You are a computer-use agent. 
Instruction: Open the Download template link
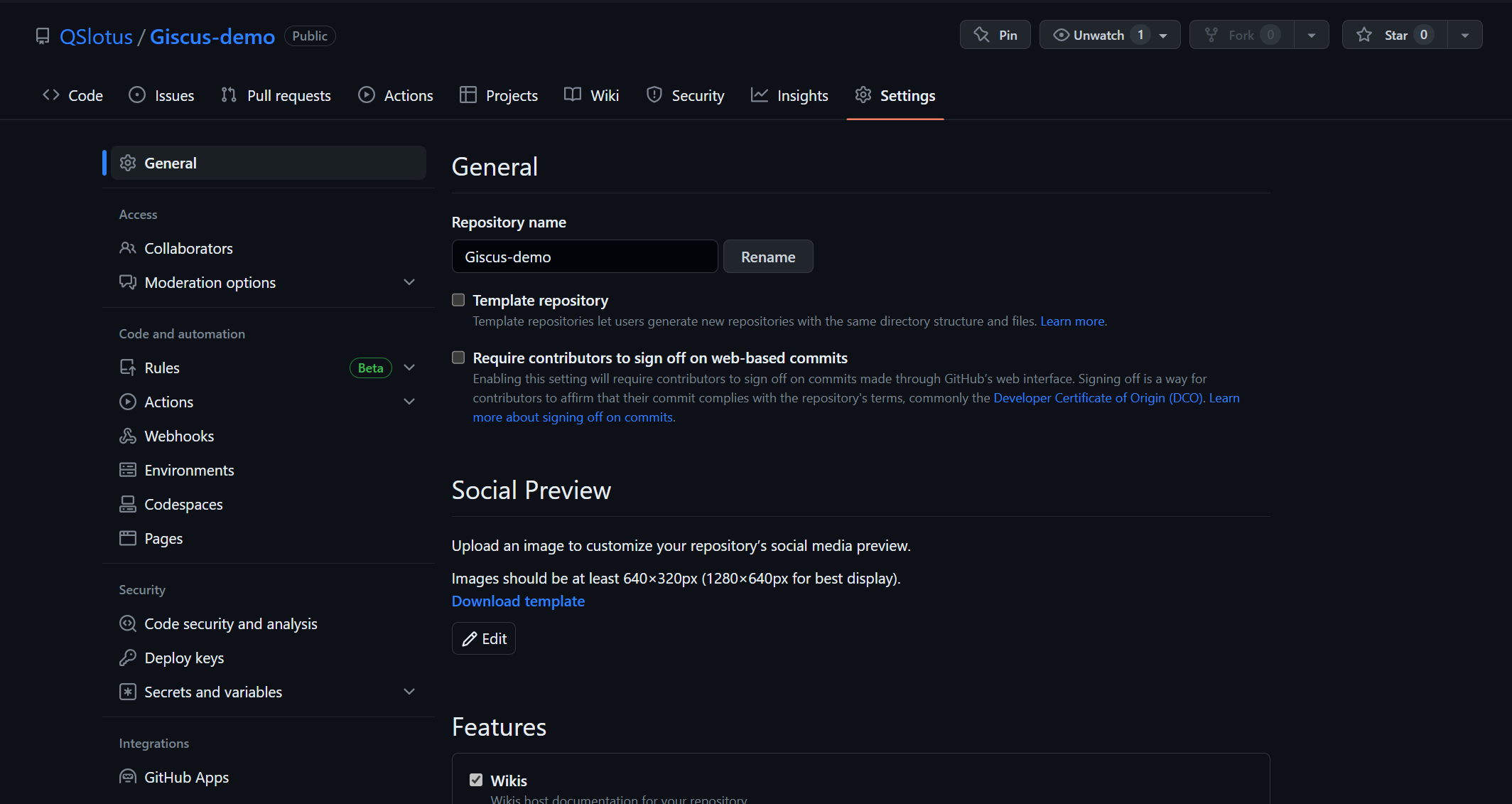[x=518, y=601]
